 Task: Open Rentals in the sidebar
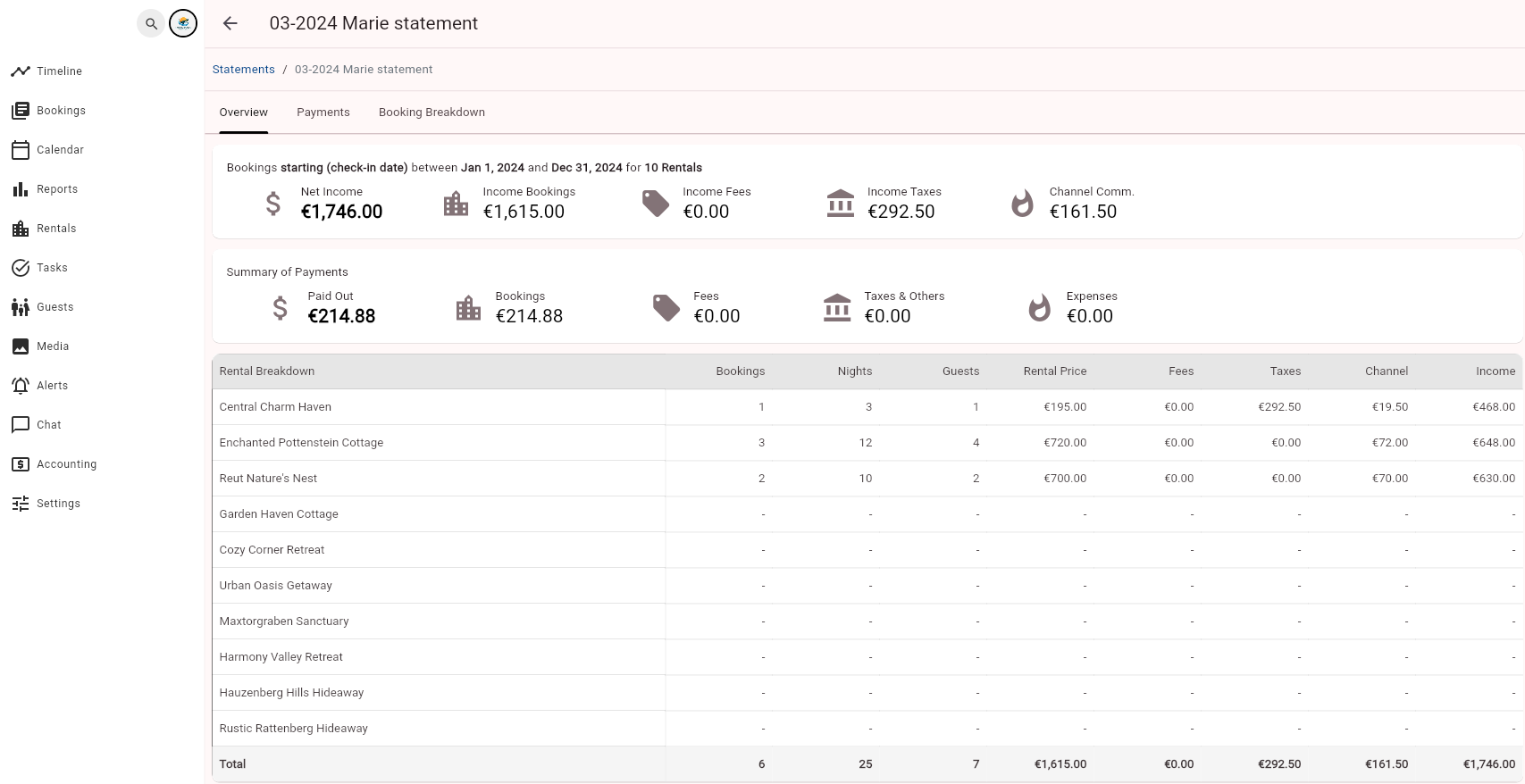click(x=56, y=229)
